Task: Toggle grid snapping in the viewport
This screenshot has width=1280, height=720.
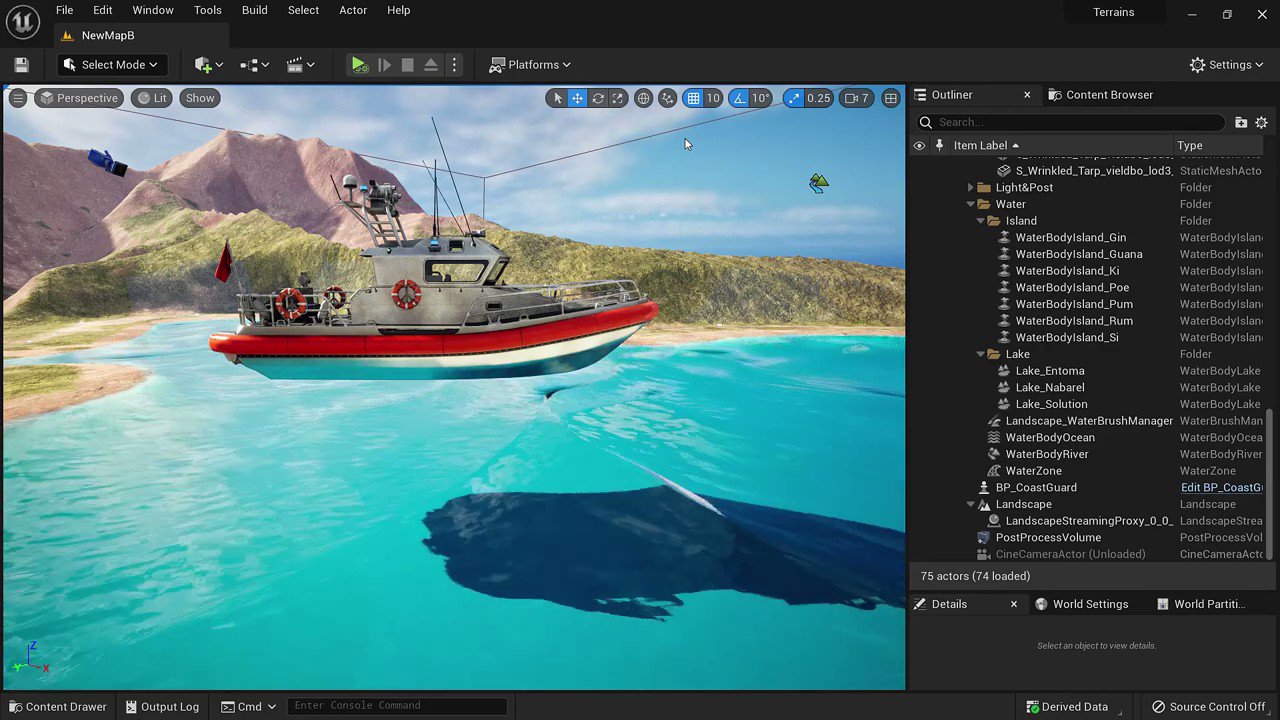Action: click(693, 97)
